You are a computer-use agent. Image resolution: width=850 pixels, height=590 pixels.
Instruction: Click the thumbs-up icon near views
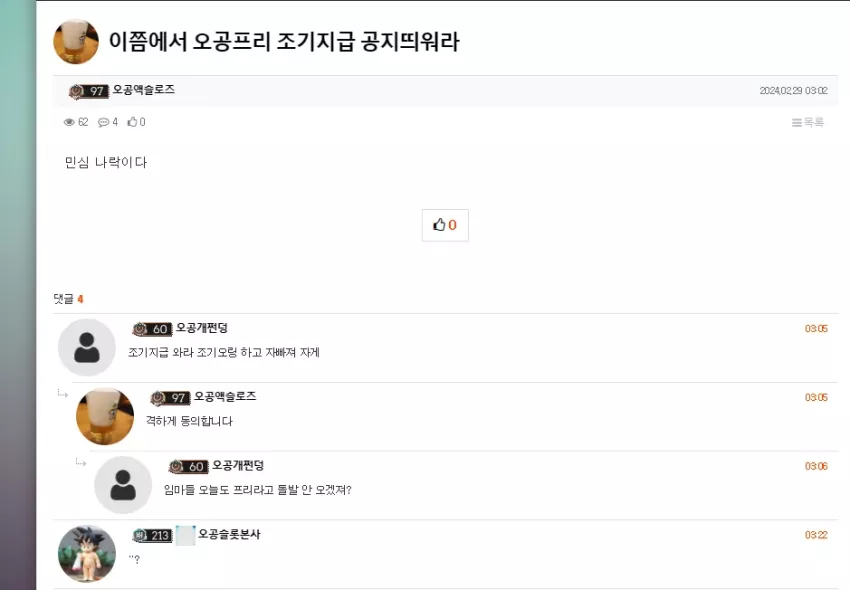(132, 122)
